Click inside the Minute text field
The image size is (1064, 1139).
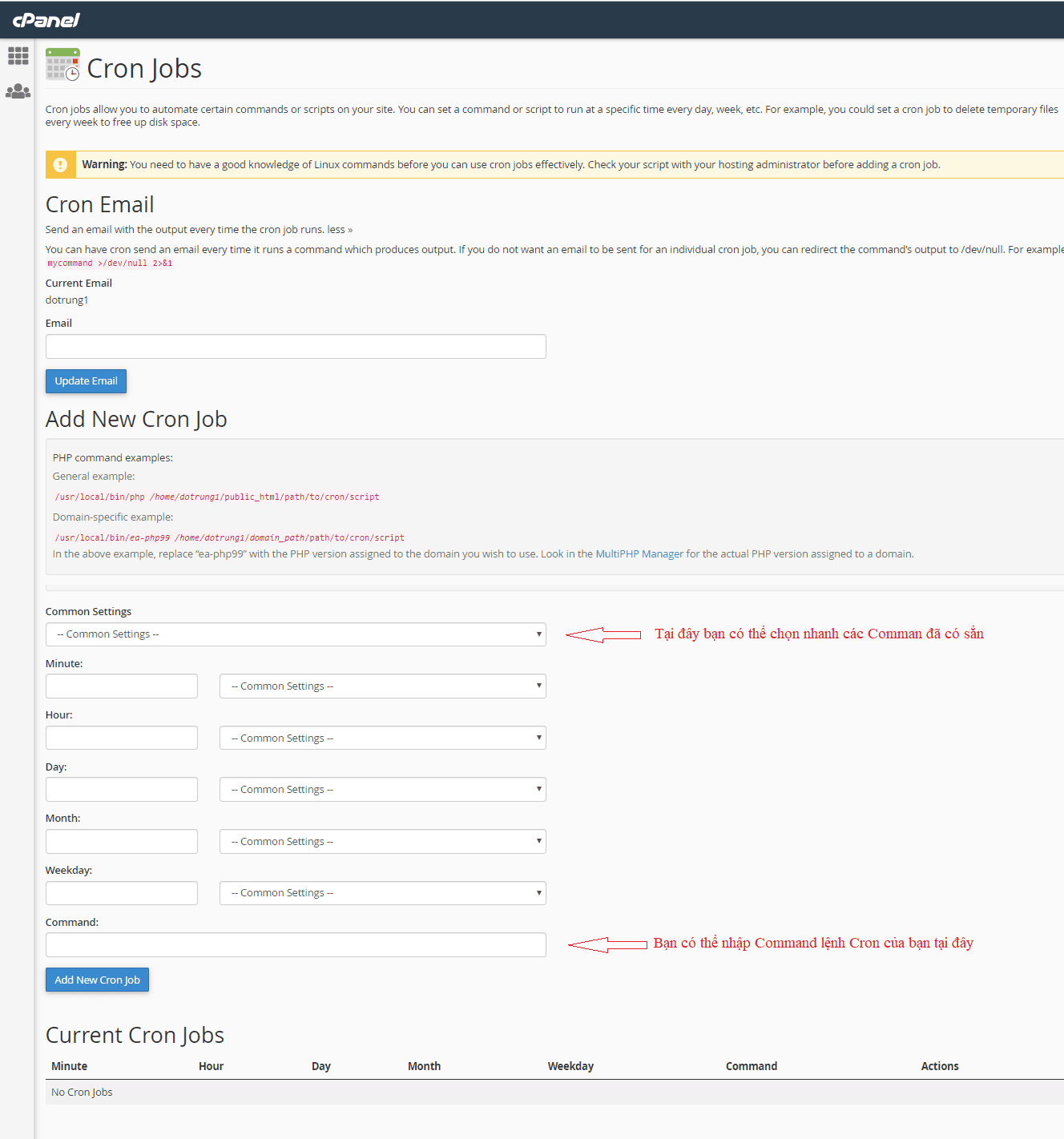point(122,686)
